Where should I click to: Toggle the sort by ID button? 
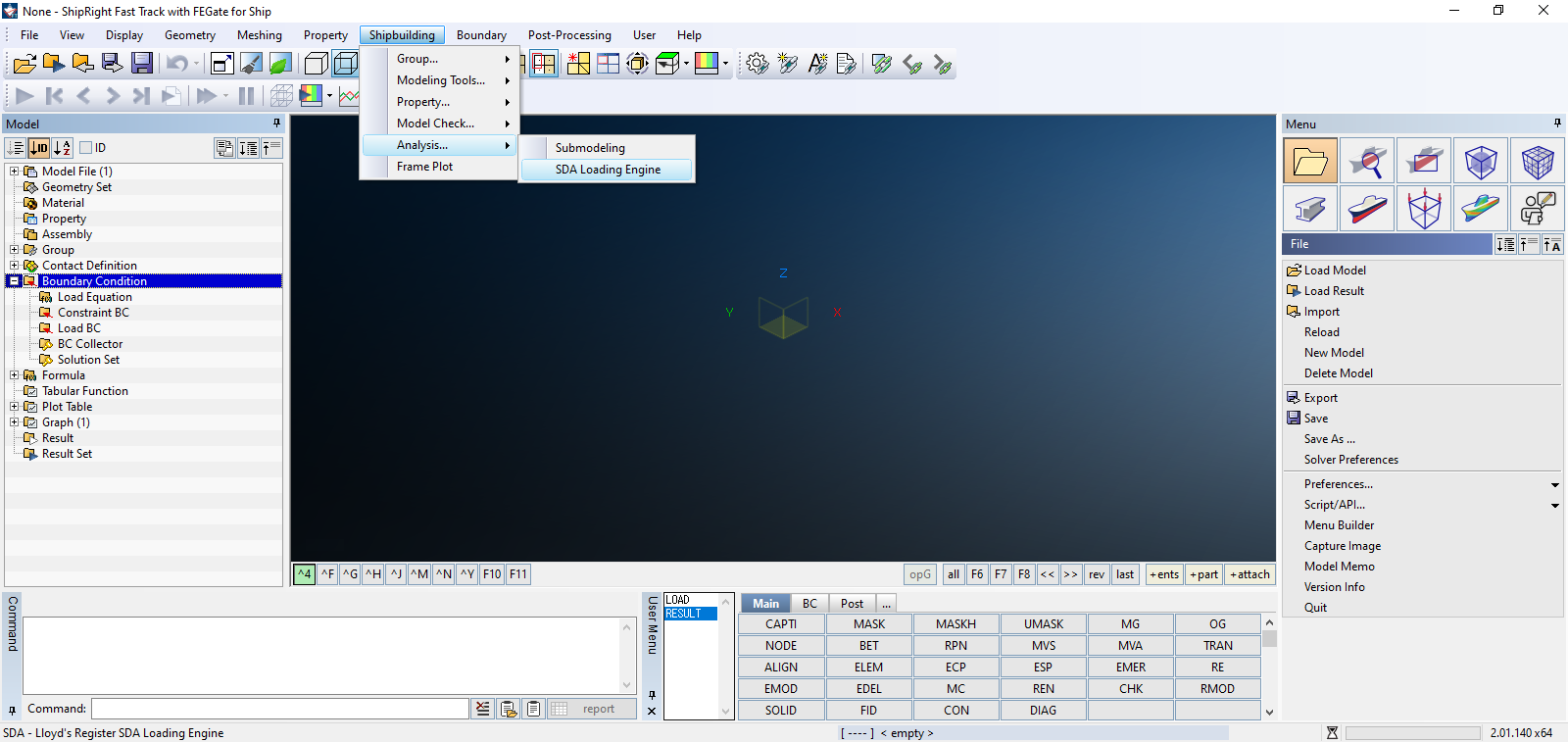click(39, 148)
